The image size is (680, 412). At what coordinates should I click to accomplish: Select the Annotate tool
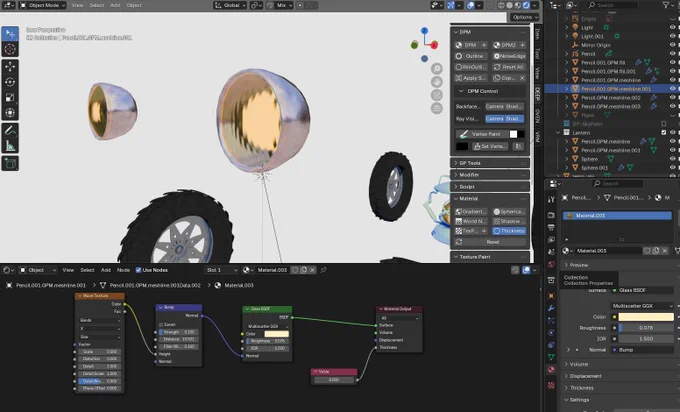pos(10,130)
